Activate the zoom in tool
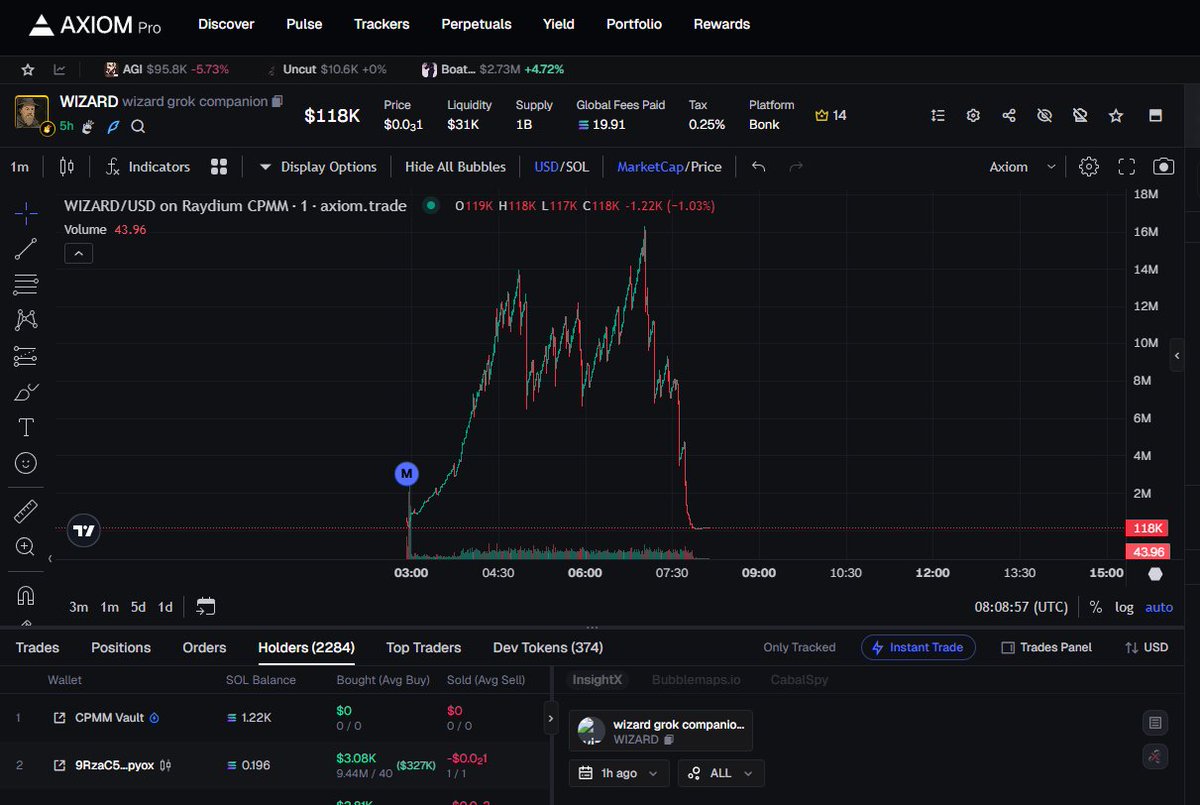This screenshot has height=805, width=1200. tap(26, 547)
